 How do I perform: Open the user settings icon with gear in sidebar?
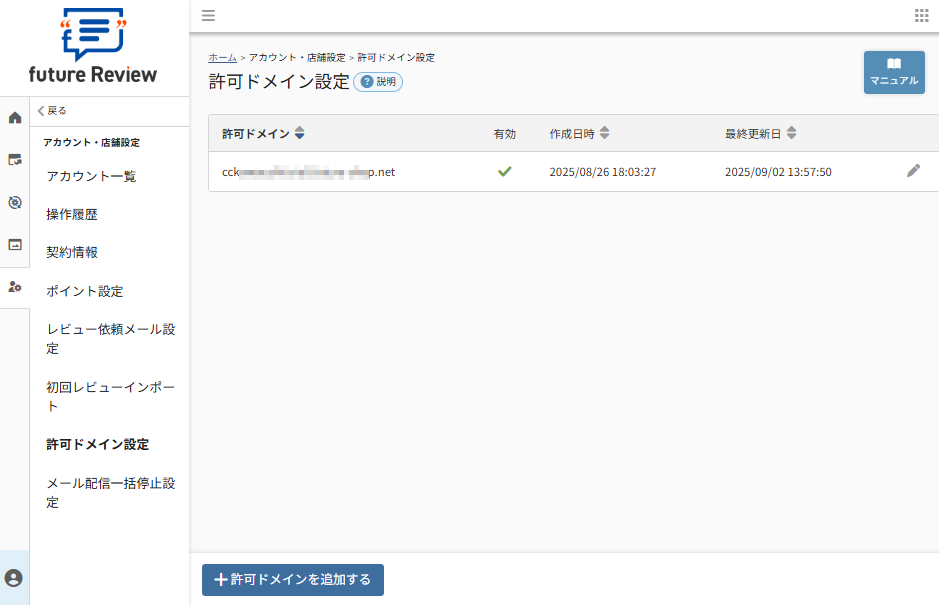pyautogui.click(x=14, y=288)
